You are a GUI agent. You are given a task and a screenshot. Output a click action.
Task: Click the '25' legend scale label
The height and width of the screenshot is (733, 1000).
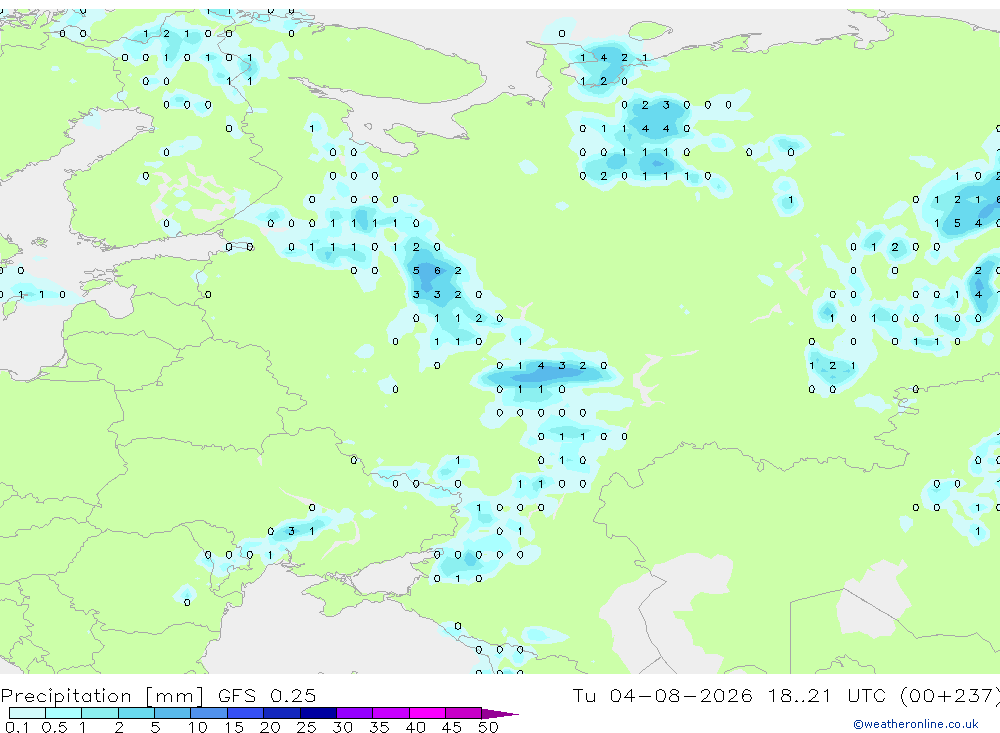[306, 727]
